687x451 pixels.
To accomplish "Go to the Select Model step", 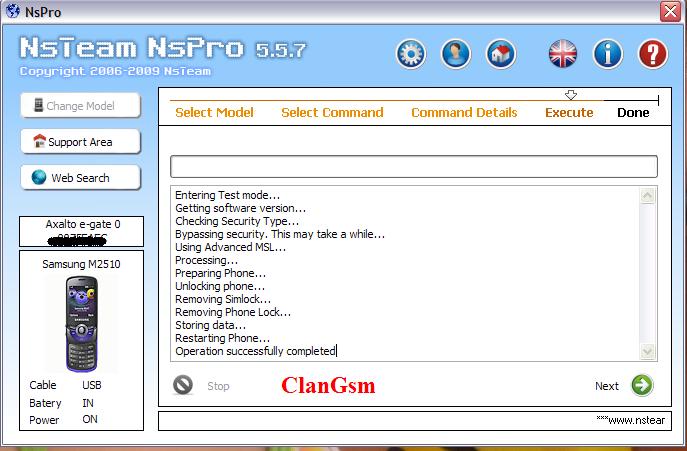I will [214, 113].
